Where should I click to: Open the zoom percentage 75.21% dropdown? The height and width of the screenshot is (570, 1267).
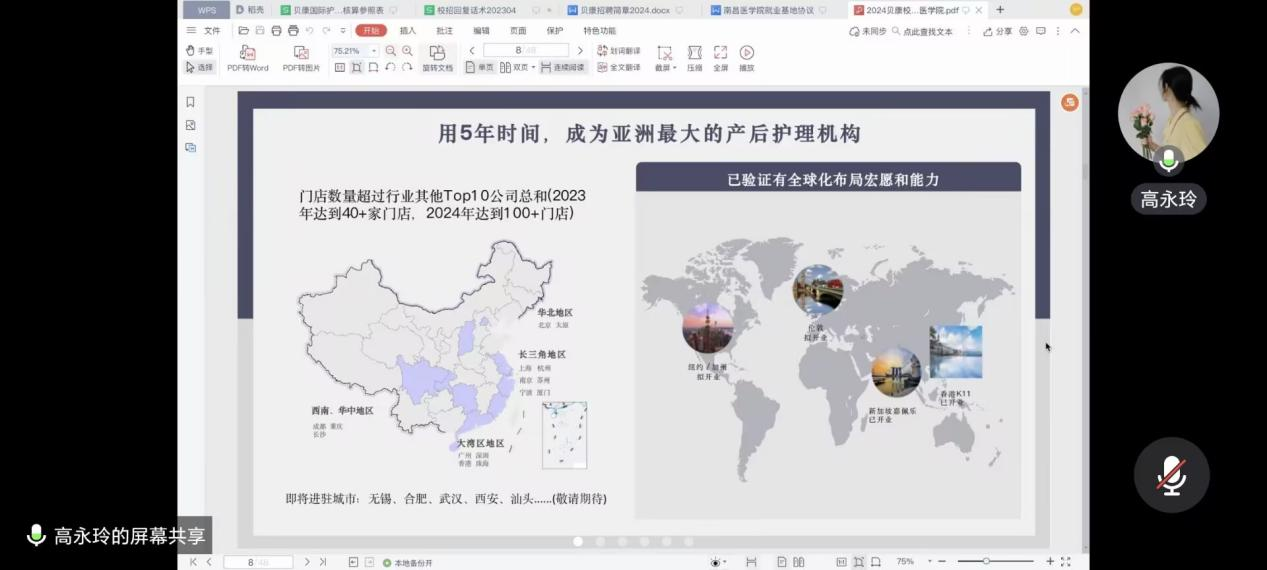[374, 51]
